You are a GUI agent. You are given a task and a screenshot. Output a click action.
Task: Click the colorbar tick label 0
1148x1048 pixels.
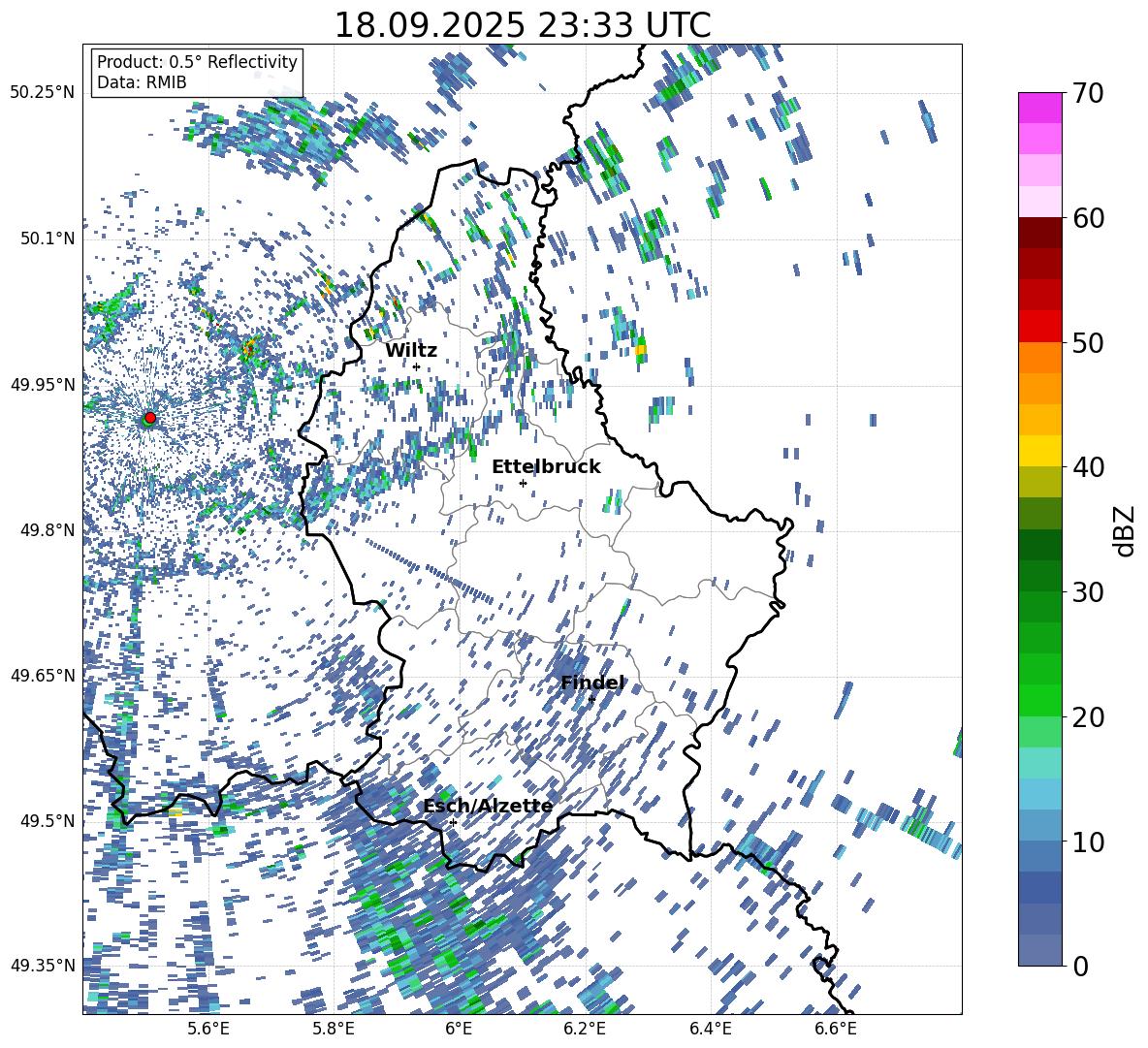[1080, 966]
